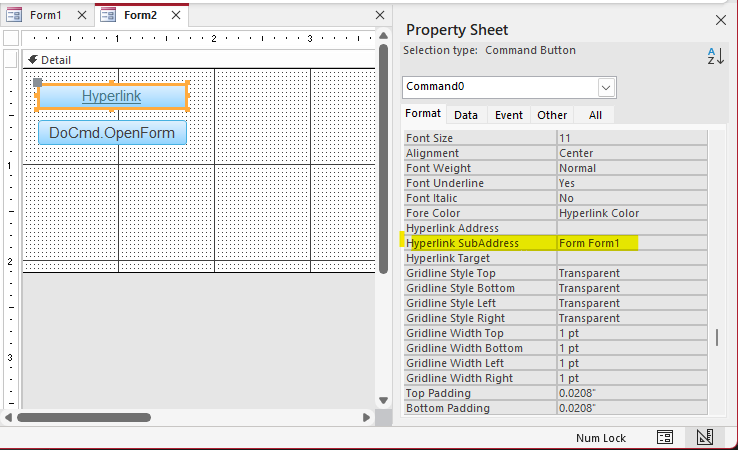Click the design view scroll down arrow
This screenshot has width=738, height=450.
[384, 401]
